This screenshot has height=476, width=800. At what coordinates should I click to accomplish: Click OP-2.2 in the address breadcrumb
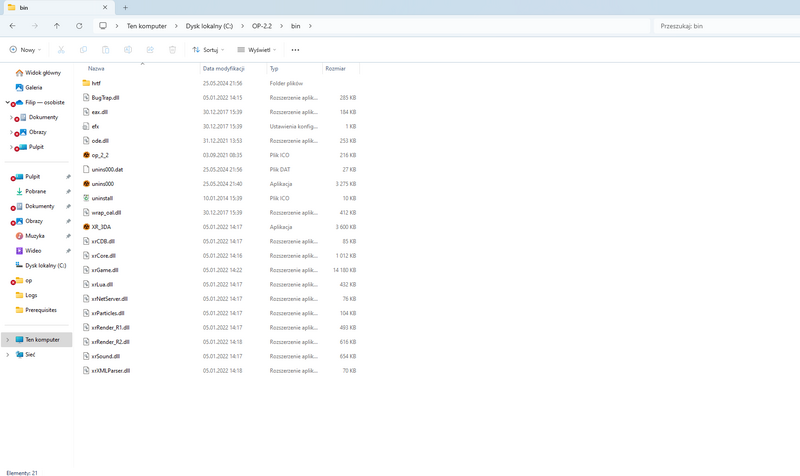pyautogui.click(x=262, y=26)
